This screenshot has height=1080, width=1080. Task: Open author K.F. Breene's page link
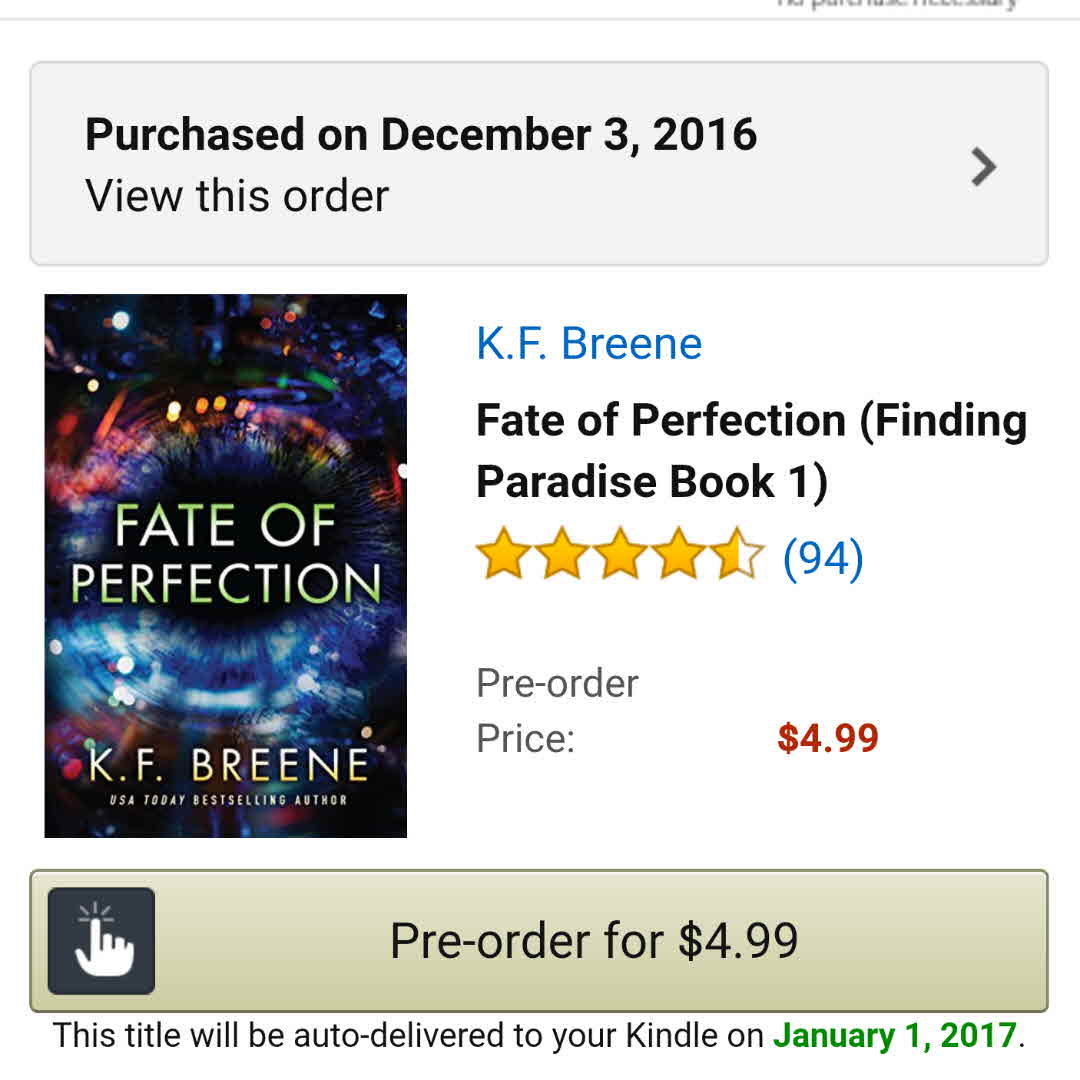click(589, 343)
